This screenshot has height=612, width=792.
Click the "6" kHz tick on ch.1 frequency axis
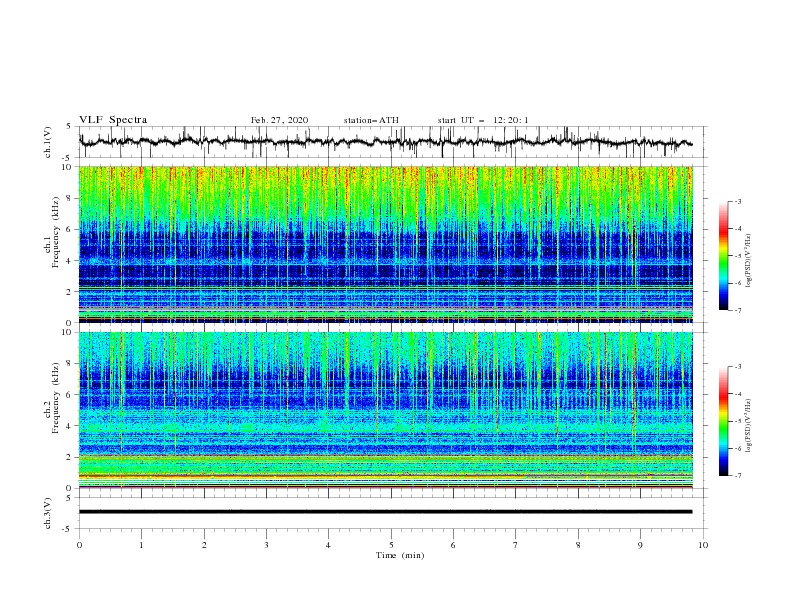[70, 229]
